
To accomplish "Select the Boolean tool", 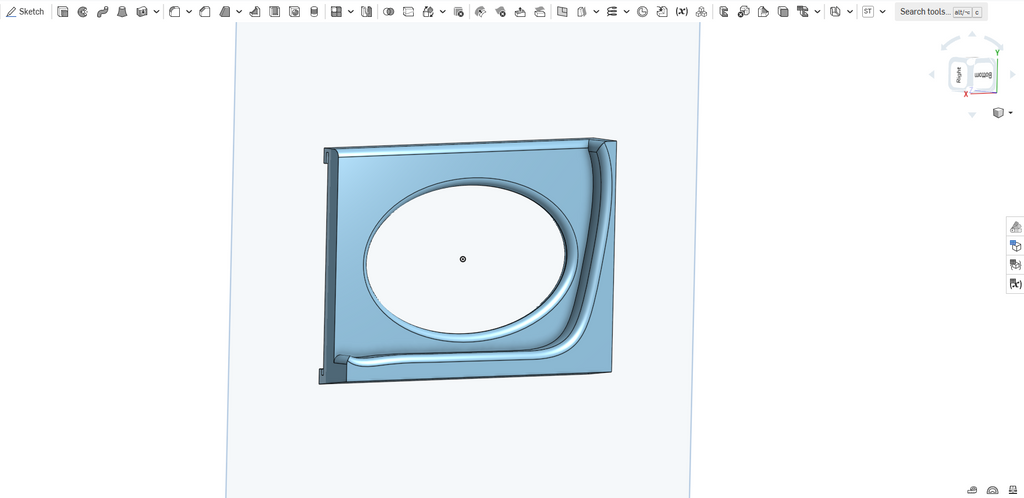I will pos(389,12).
